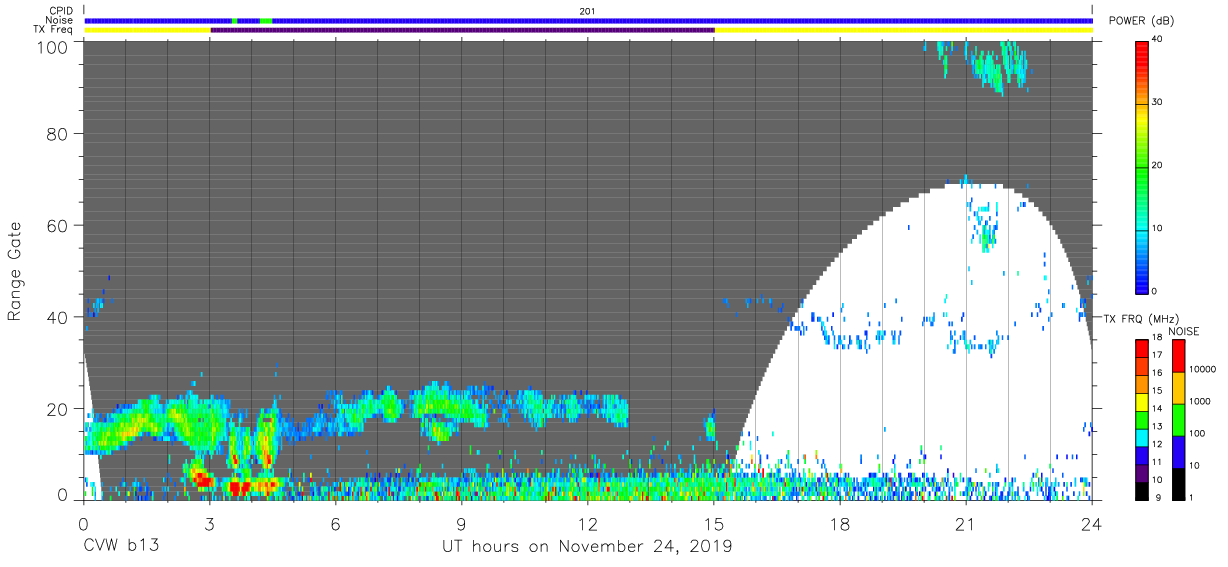1228x567 pixels.
Task: Click the 'POWER (dB)' title
Action: [x=1141, y=21]
